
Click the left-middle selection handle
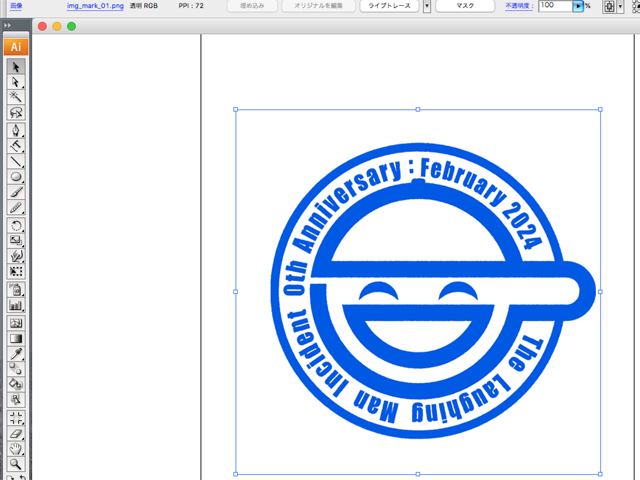click(x=236, y=292)
